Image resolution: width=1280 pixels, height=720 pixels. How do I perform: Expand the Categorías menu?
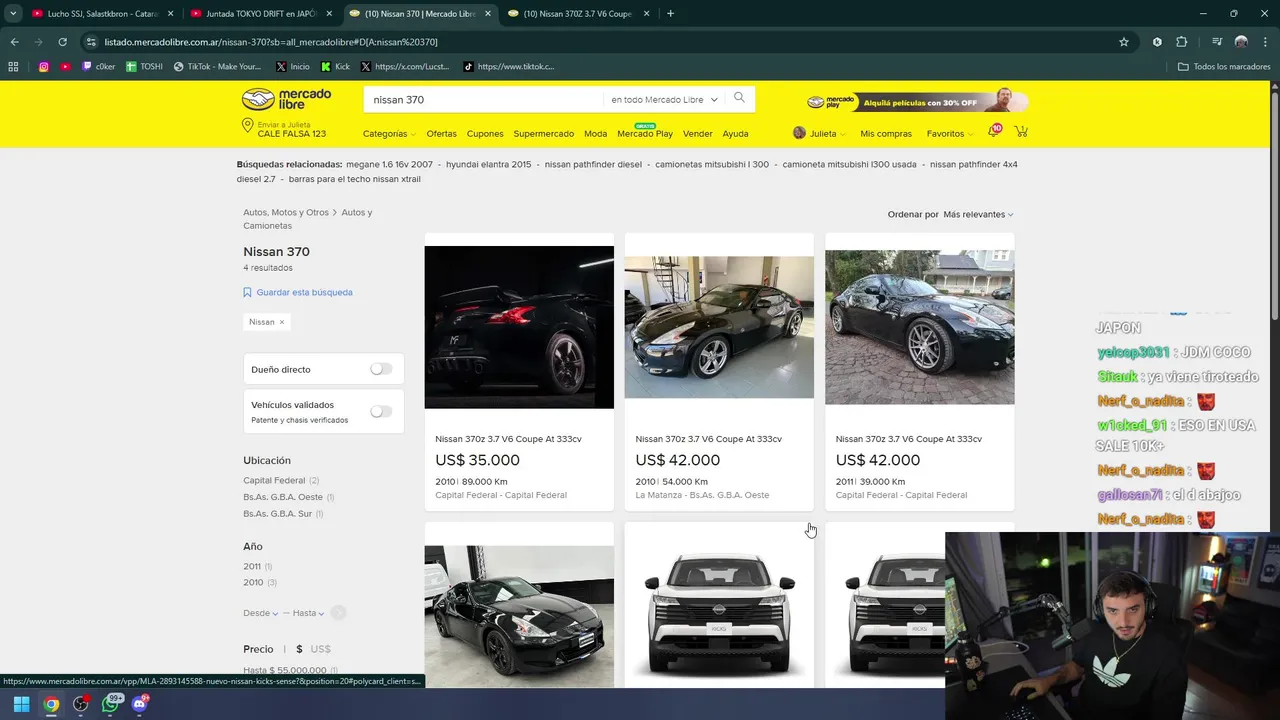pyautogui.click(x=388, y=134)
